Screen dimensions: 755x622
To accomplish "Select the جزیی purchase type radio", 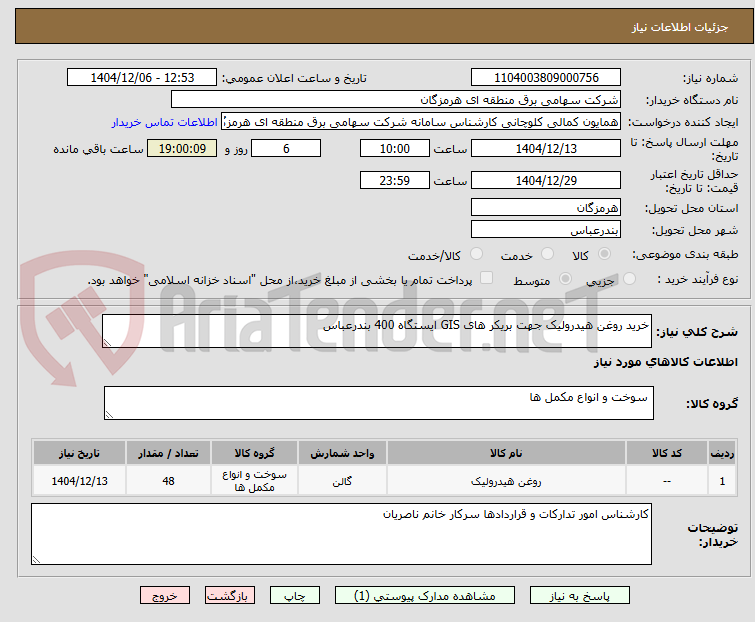I will [x=629, y=279].
